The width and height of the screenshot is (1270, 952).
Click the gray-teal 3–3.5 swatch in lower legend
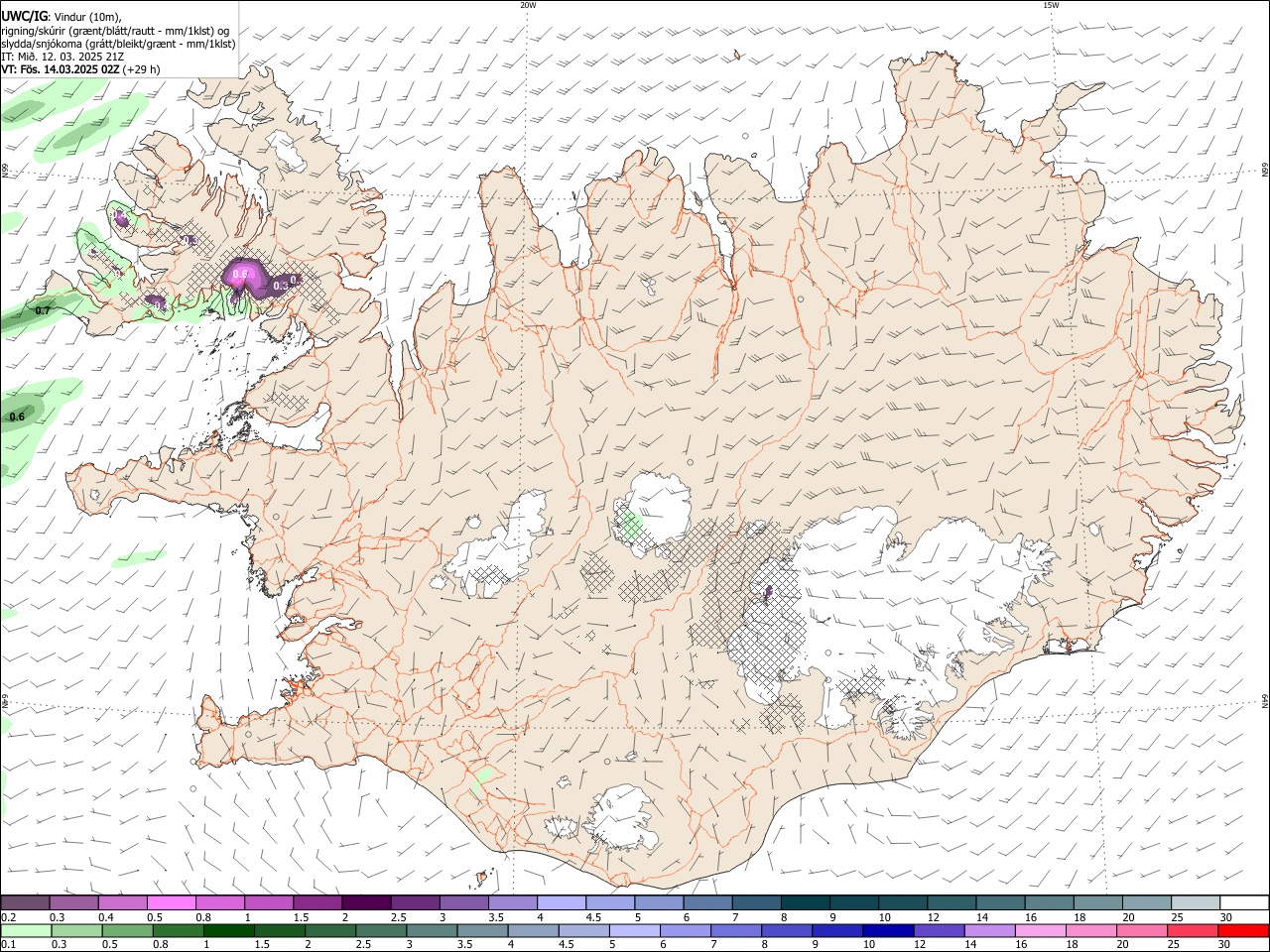(431, 930)
